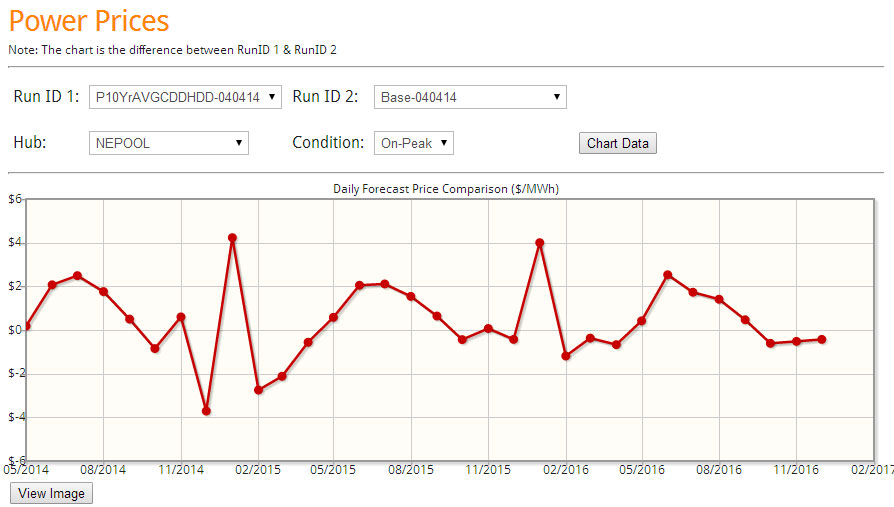
Task: Click the 08/2014 x-axis label
Action: [x=103, y=470]
